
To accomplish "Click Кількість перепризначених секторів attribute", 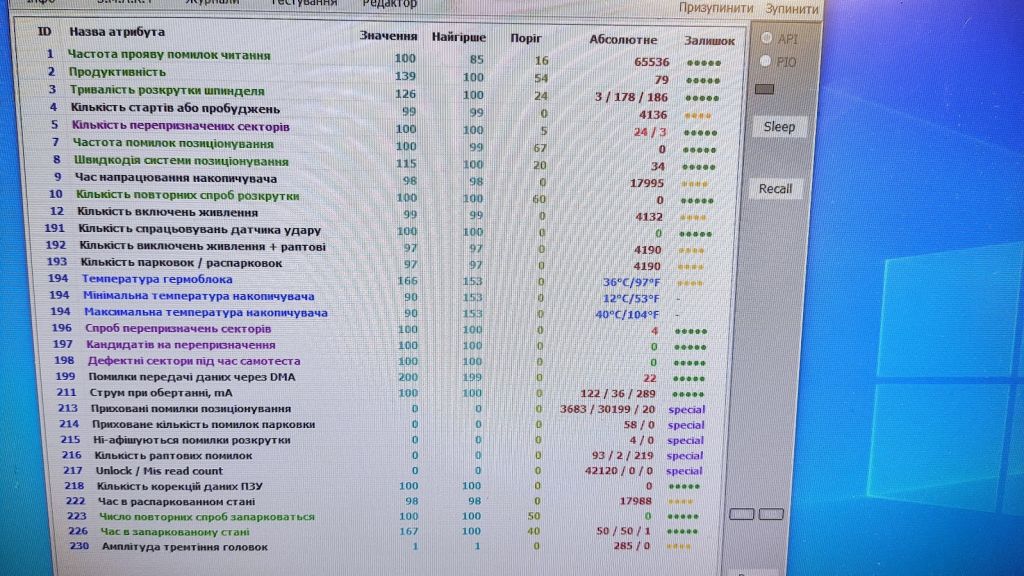I will point(180,125).
